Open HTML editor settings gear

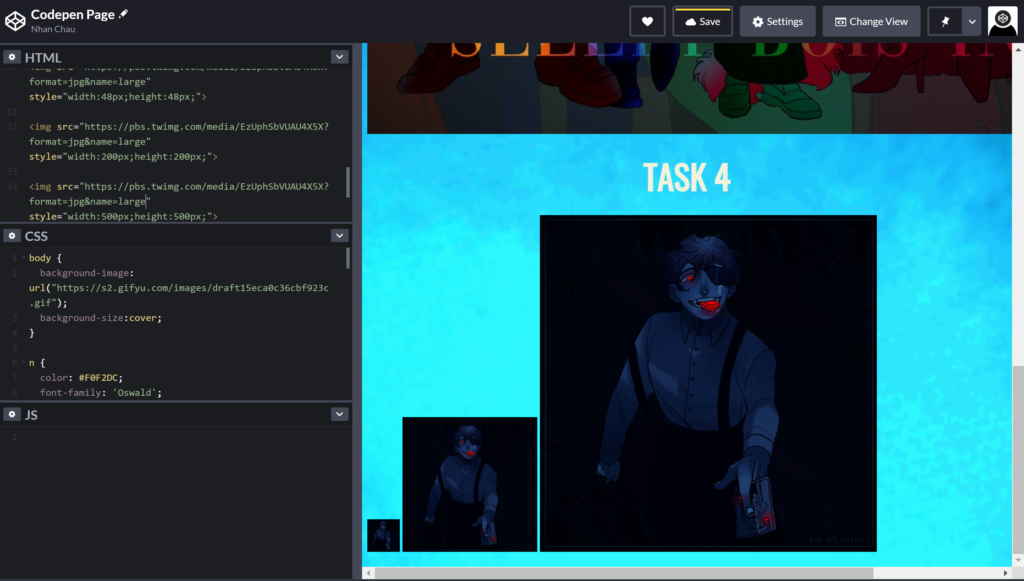point(12,57)
